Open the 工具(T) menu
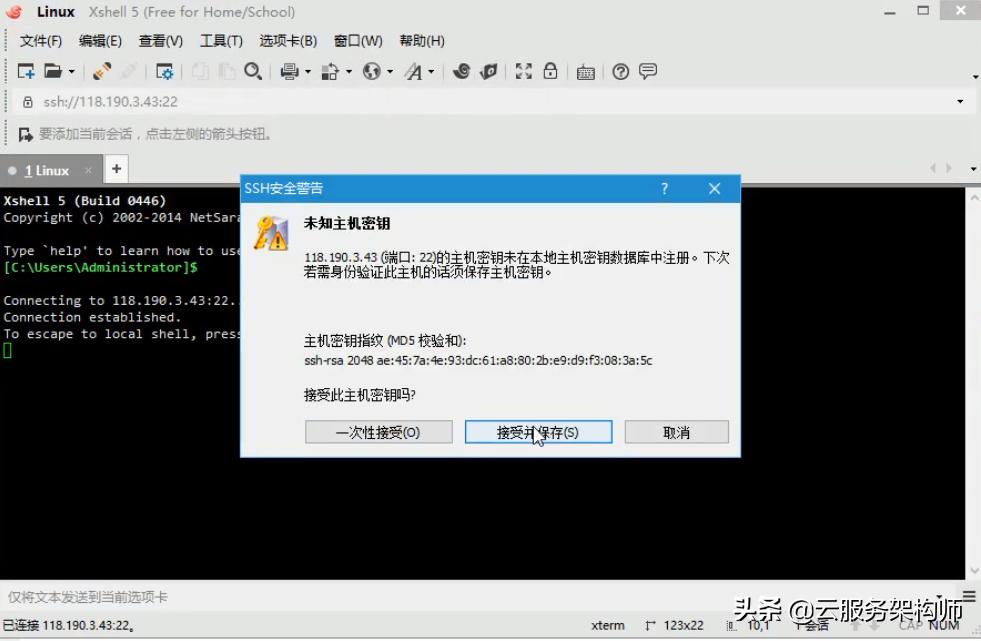This screenshot has width=981, height=641. tap(222, 41)
